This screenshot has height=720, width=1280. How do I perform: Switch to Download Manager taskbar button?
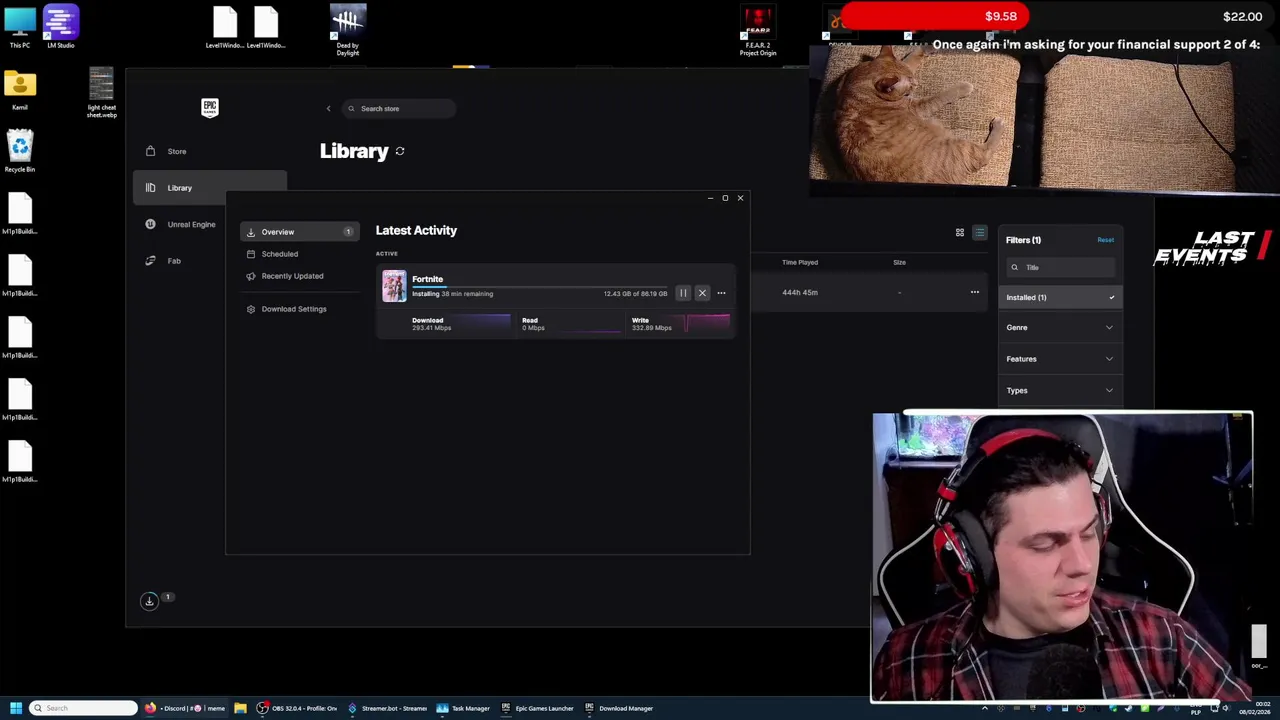[x=620, y=708]
